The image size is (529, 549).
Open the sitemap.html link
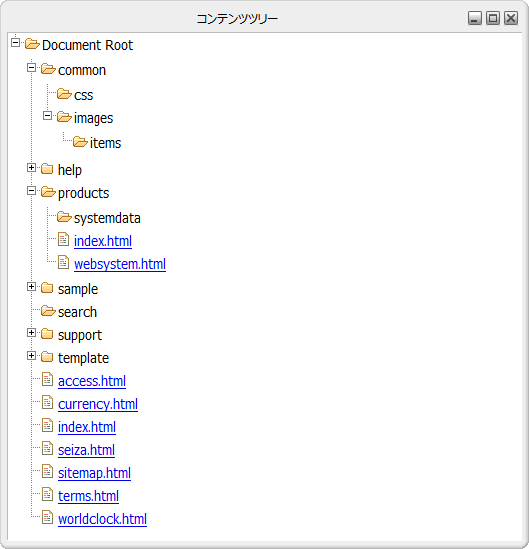(95, 473)
